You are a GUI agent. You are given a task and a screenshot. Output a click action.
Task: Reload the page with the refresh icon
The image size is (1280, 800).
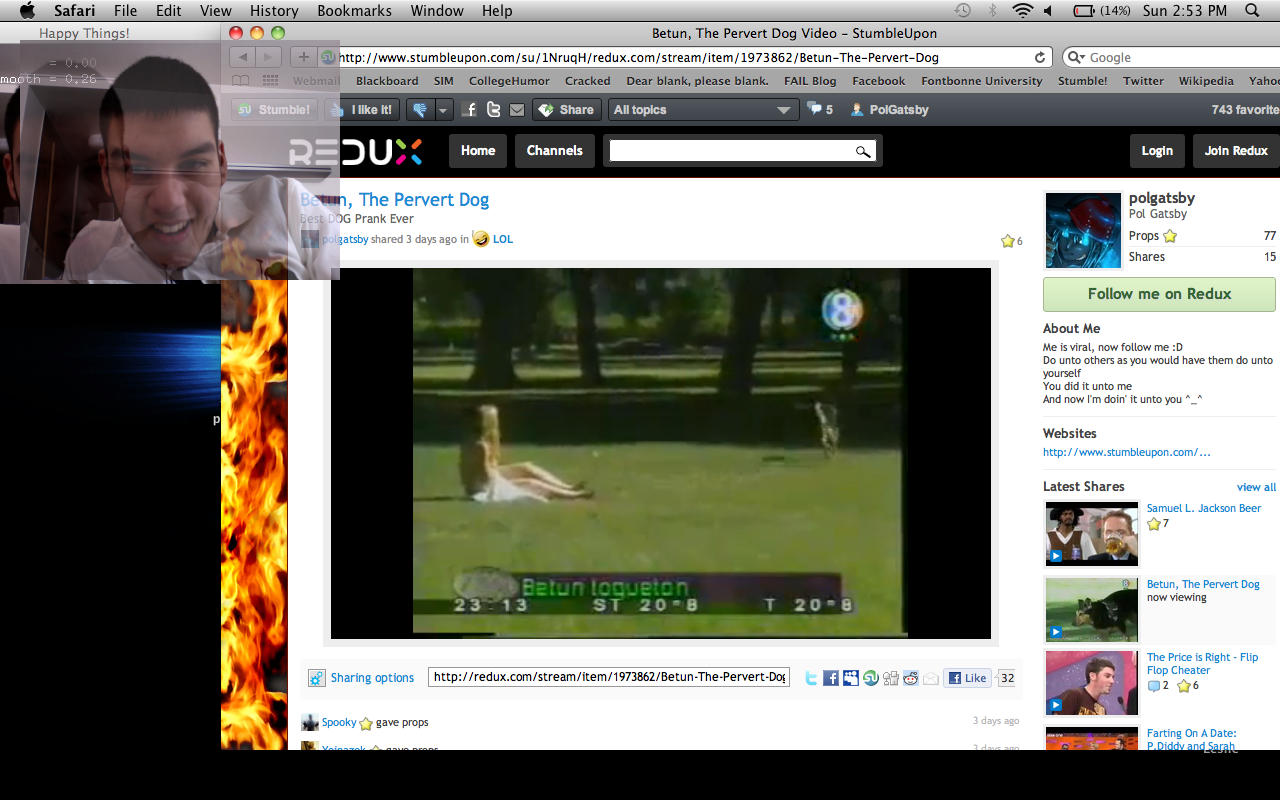(x=1040, y=58)
